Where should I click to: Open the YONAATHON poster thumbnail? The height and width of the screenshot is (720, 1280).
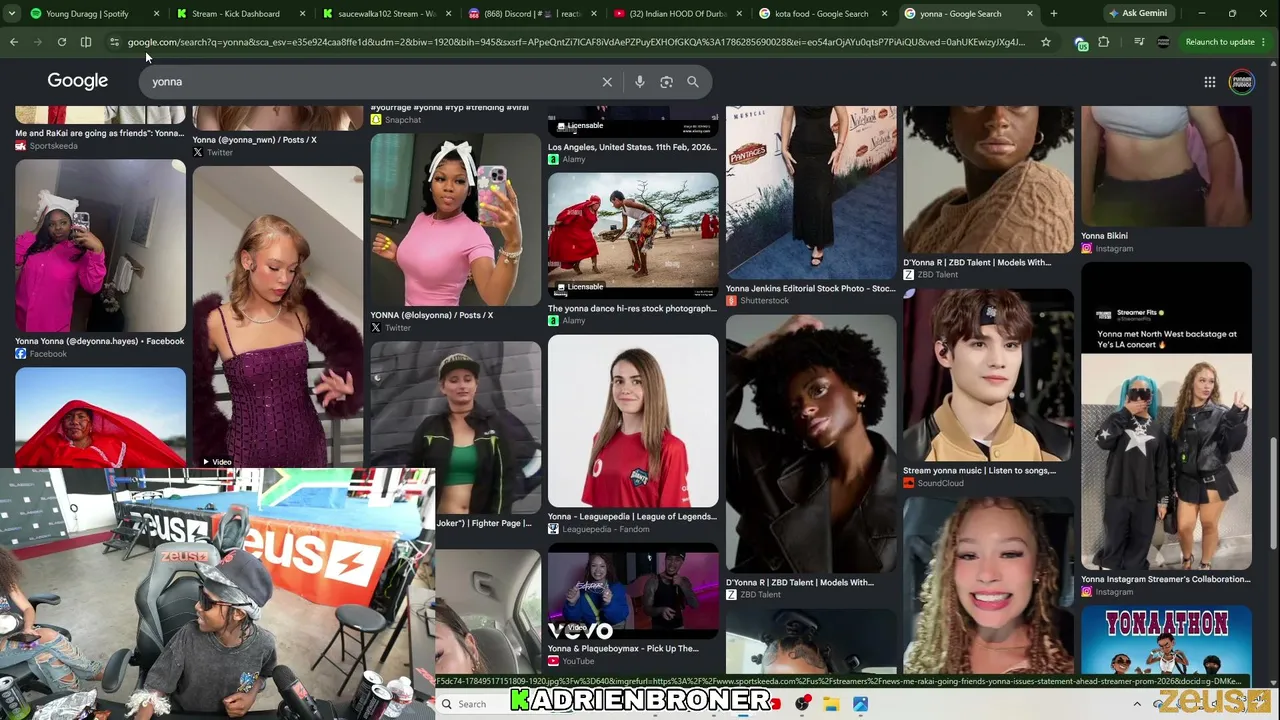point(1166,640)
